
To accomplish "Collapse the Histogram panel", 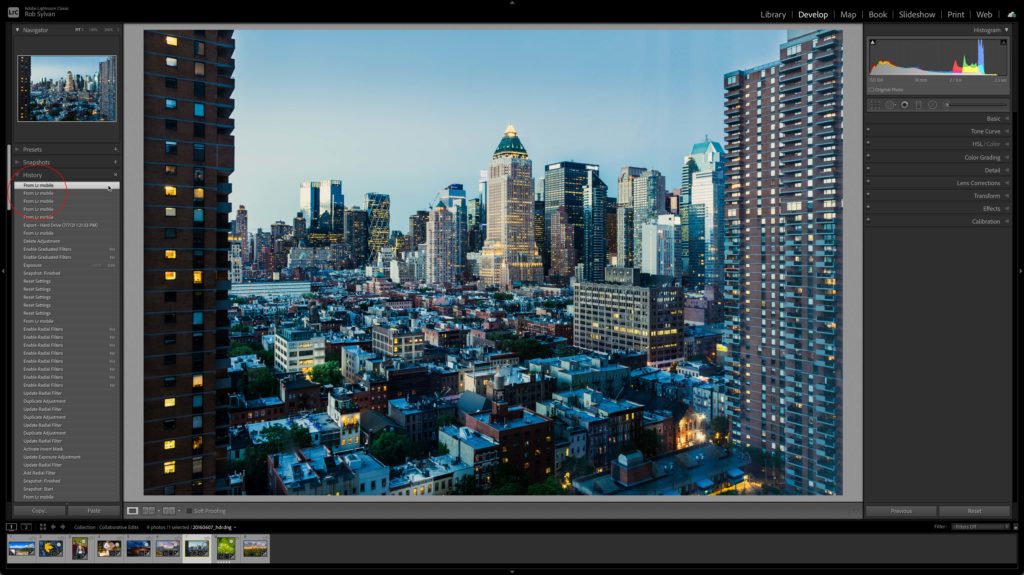I will [1006, 30].
